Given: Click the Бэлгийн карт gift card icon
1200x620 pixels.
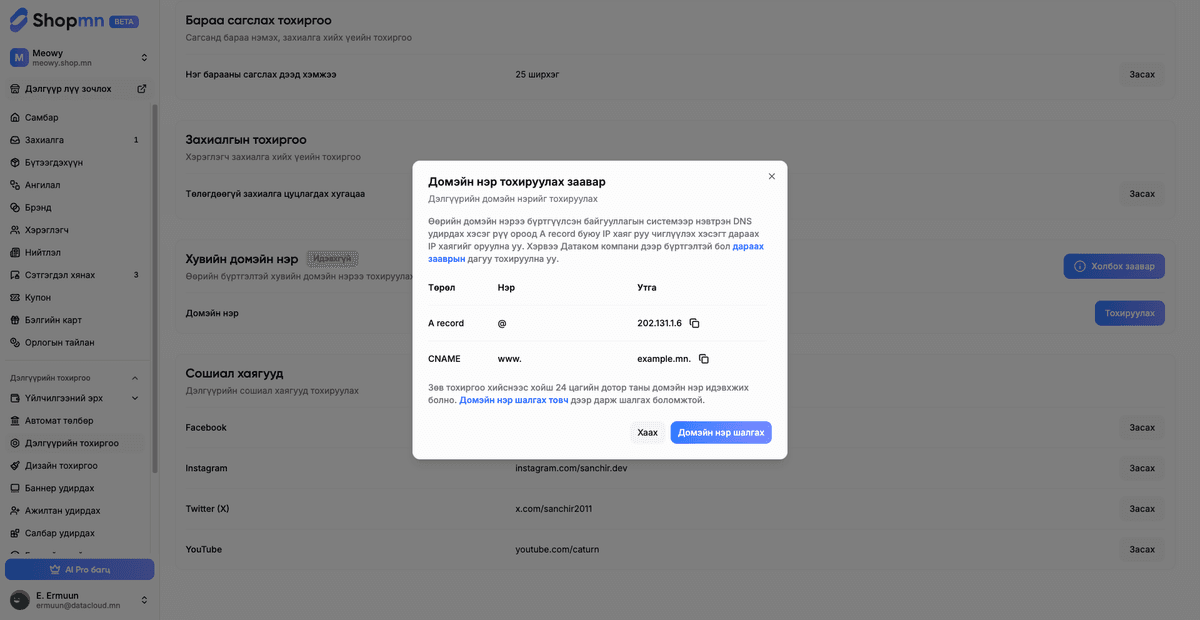Looking at the screenshot, I should pyautogui.click(x=15, y=320).
